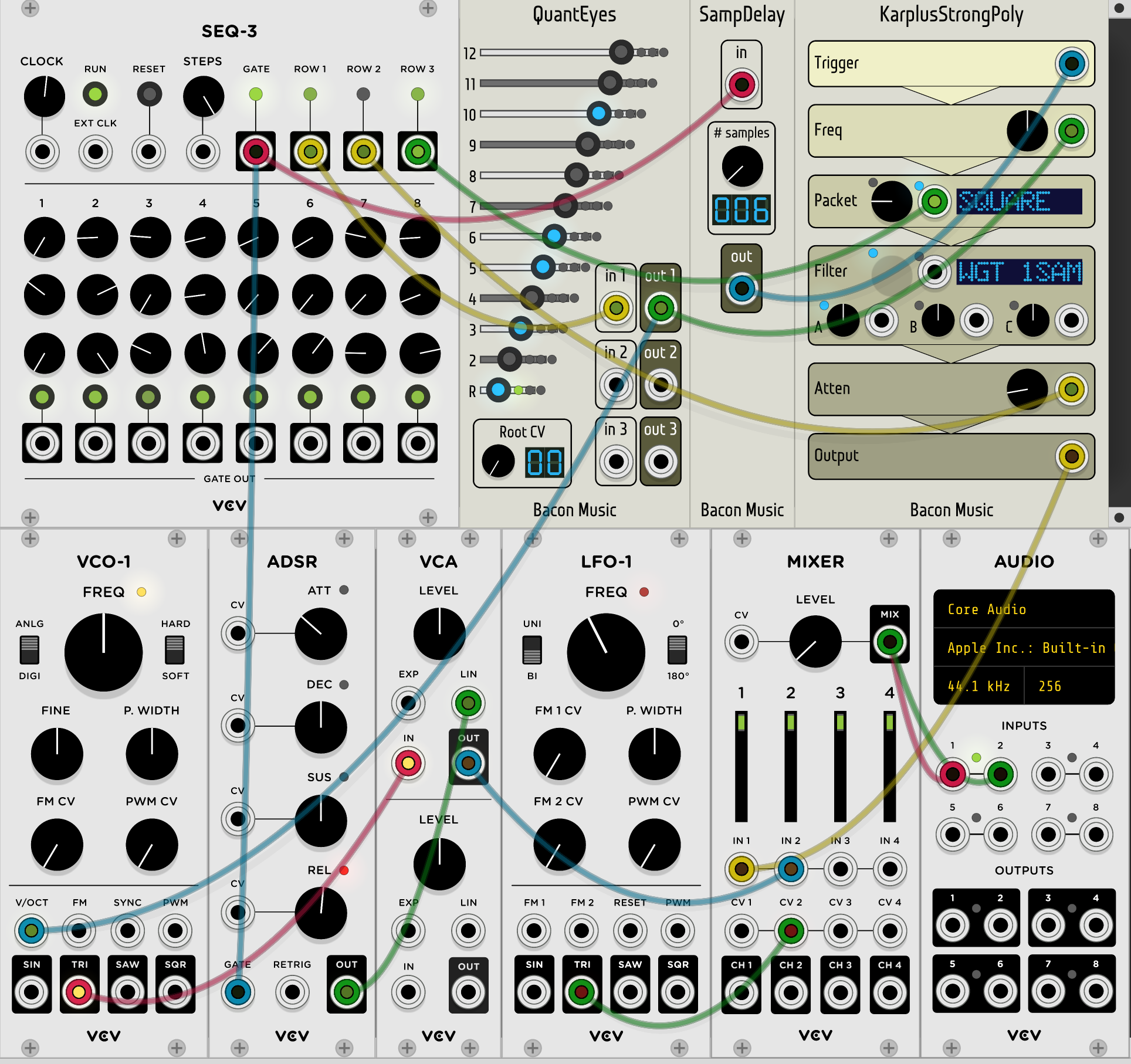Click the QuantEyes out 2 jack
1131x1064 pixels.
coord(661,385)
